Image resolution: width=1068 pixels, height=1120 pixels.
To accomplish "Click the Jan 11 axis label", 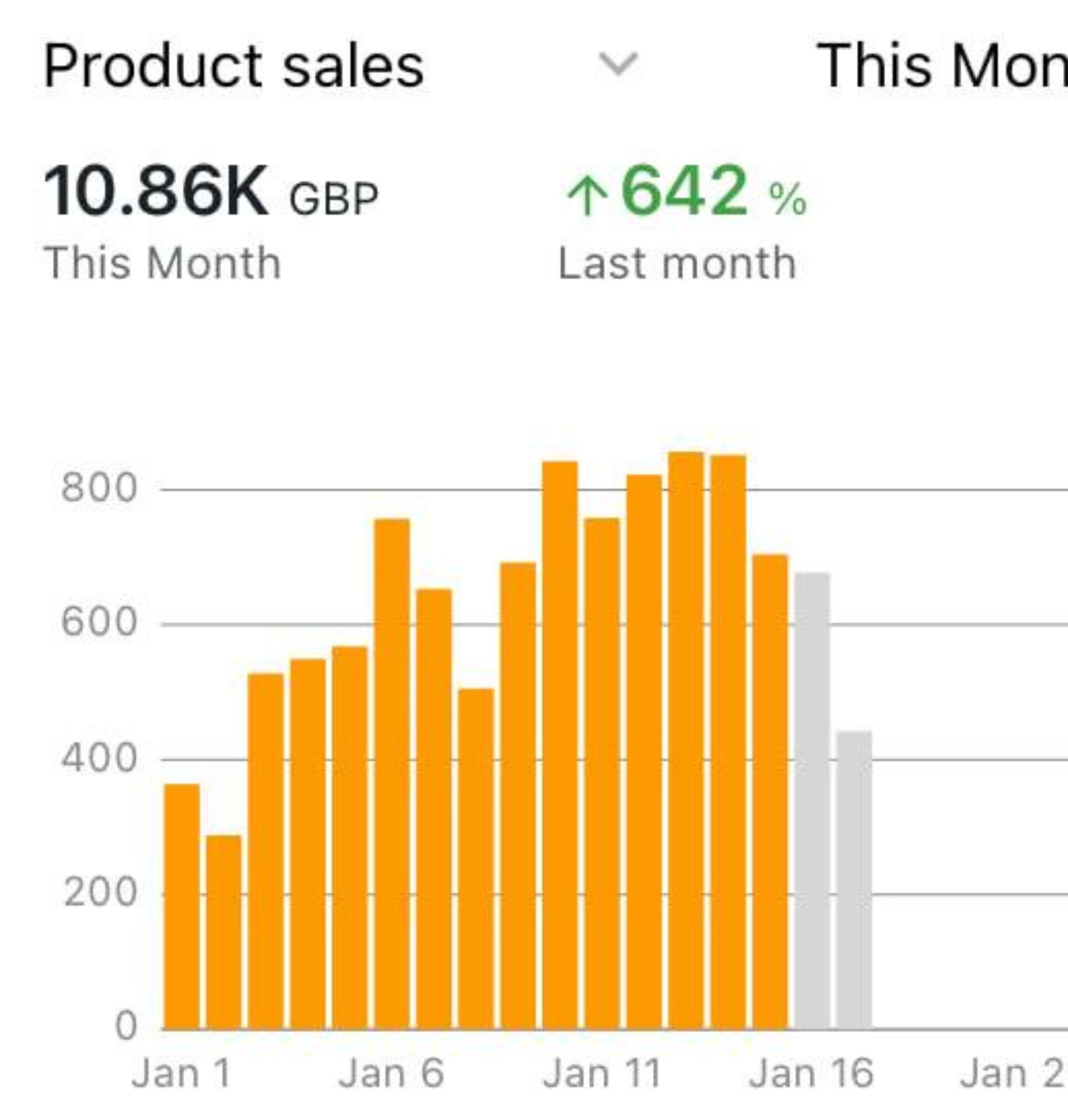I will click(602, 1074).
